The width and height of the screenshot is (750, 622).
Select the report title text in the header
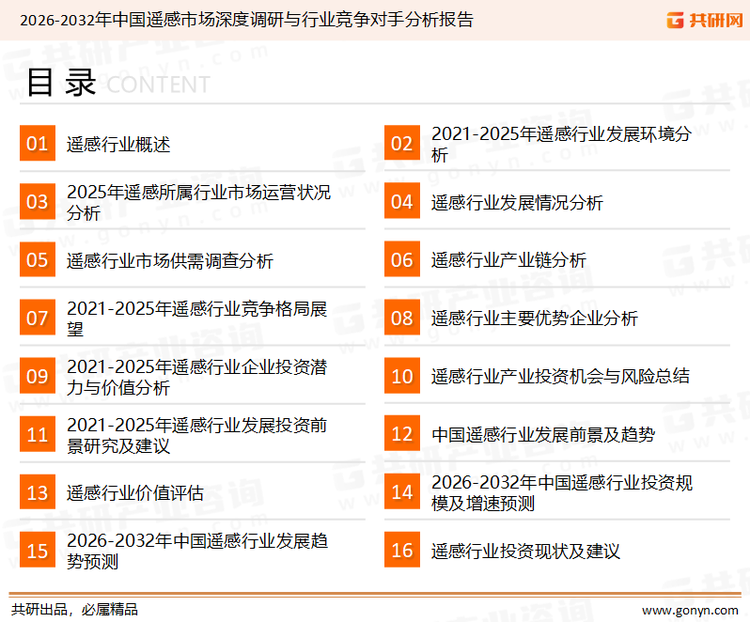click(246, 20)
